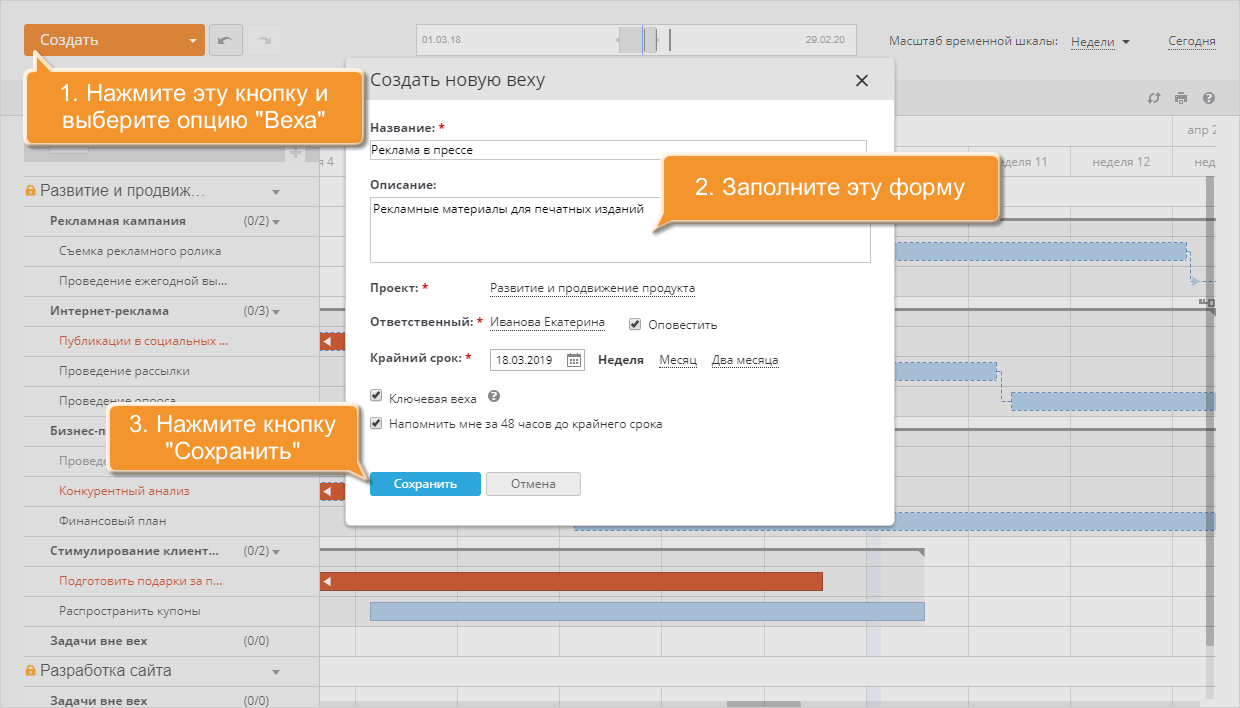
Task: Click the Отмена button
Action: click(x=533, y=484)
